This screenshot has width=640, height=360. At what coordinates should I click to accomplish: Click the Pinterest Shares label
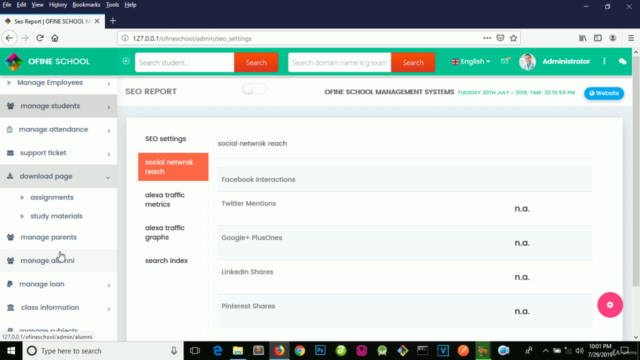(248, 306)
